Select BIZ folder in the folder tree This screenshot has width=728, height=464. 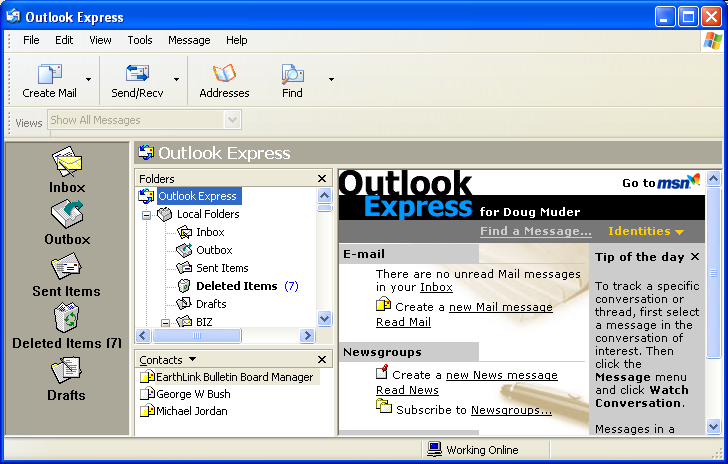pyautogui.click(x=204, y=322)
